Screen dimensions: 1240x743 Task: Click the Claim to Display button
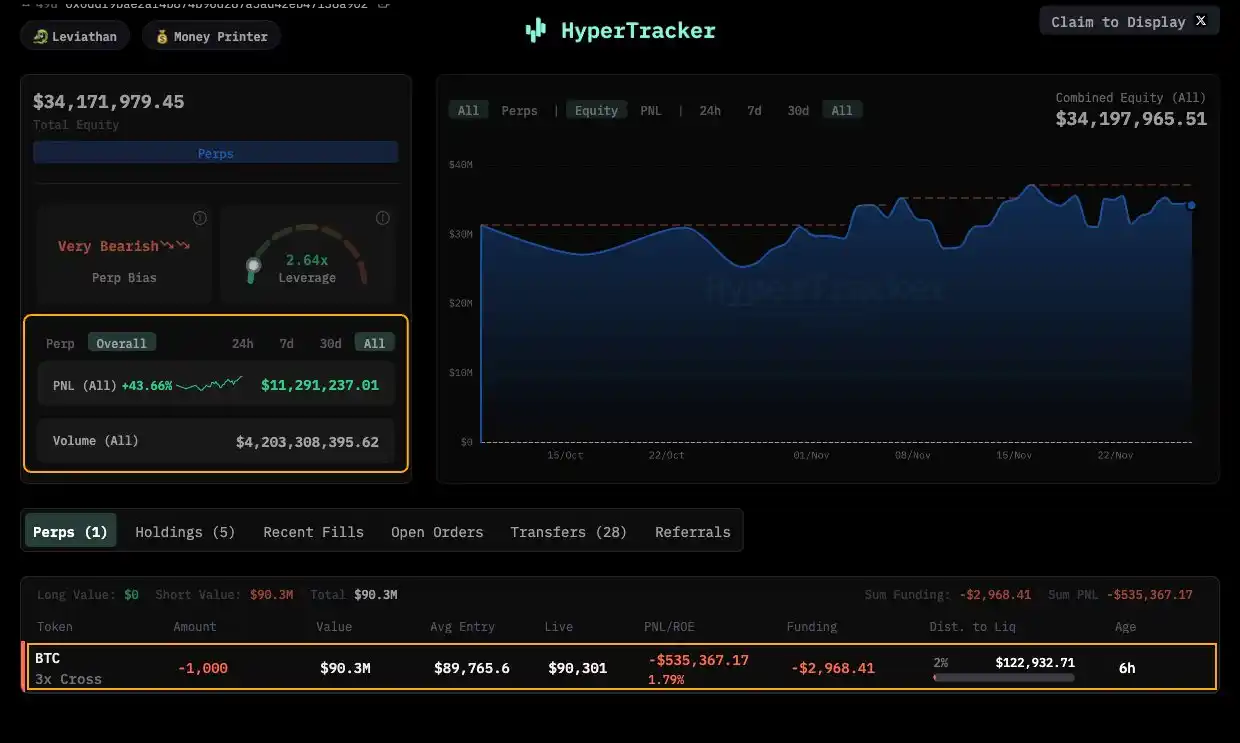click(x=1120, y=21)
